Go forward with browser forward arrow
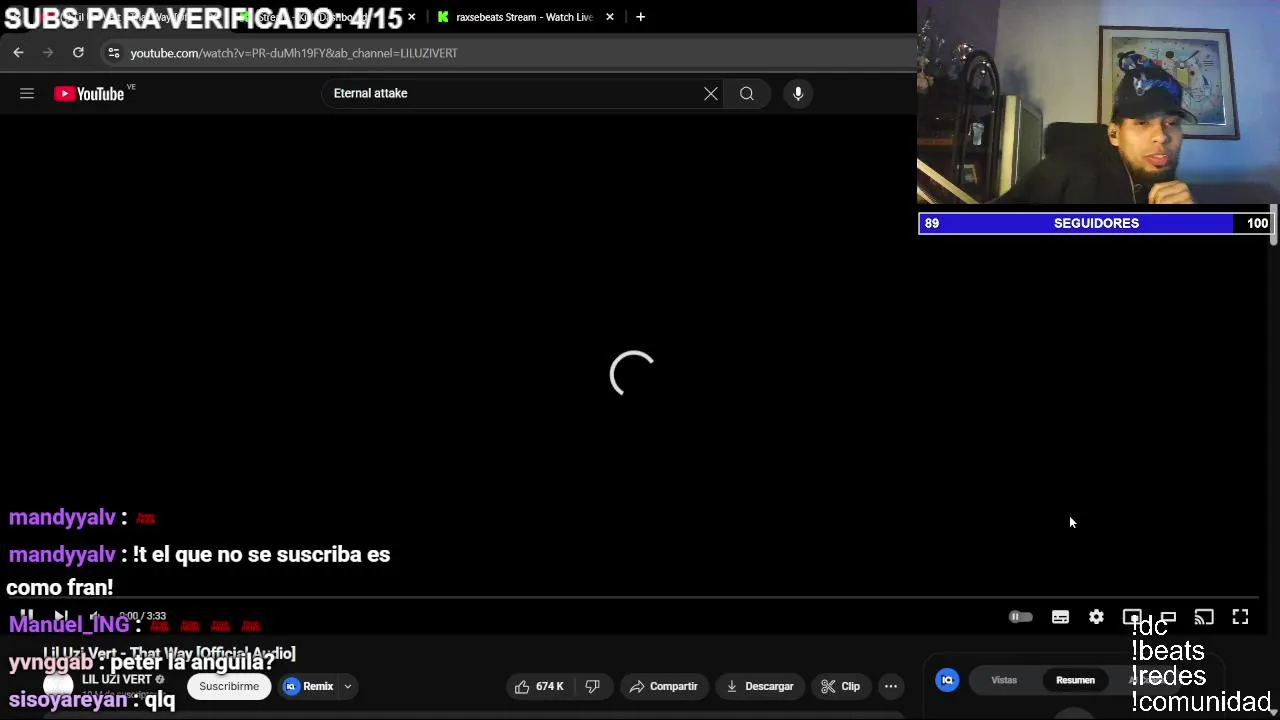The height and width of the screenshot is (720, 1280). click(x=48, y=52)
